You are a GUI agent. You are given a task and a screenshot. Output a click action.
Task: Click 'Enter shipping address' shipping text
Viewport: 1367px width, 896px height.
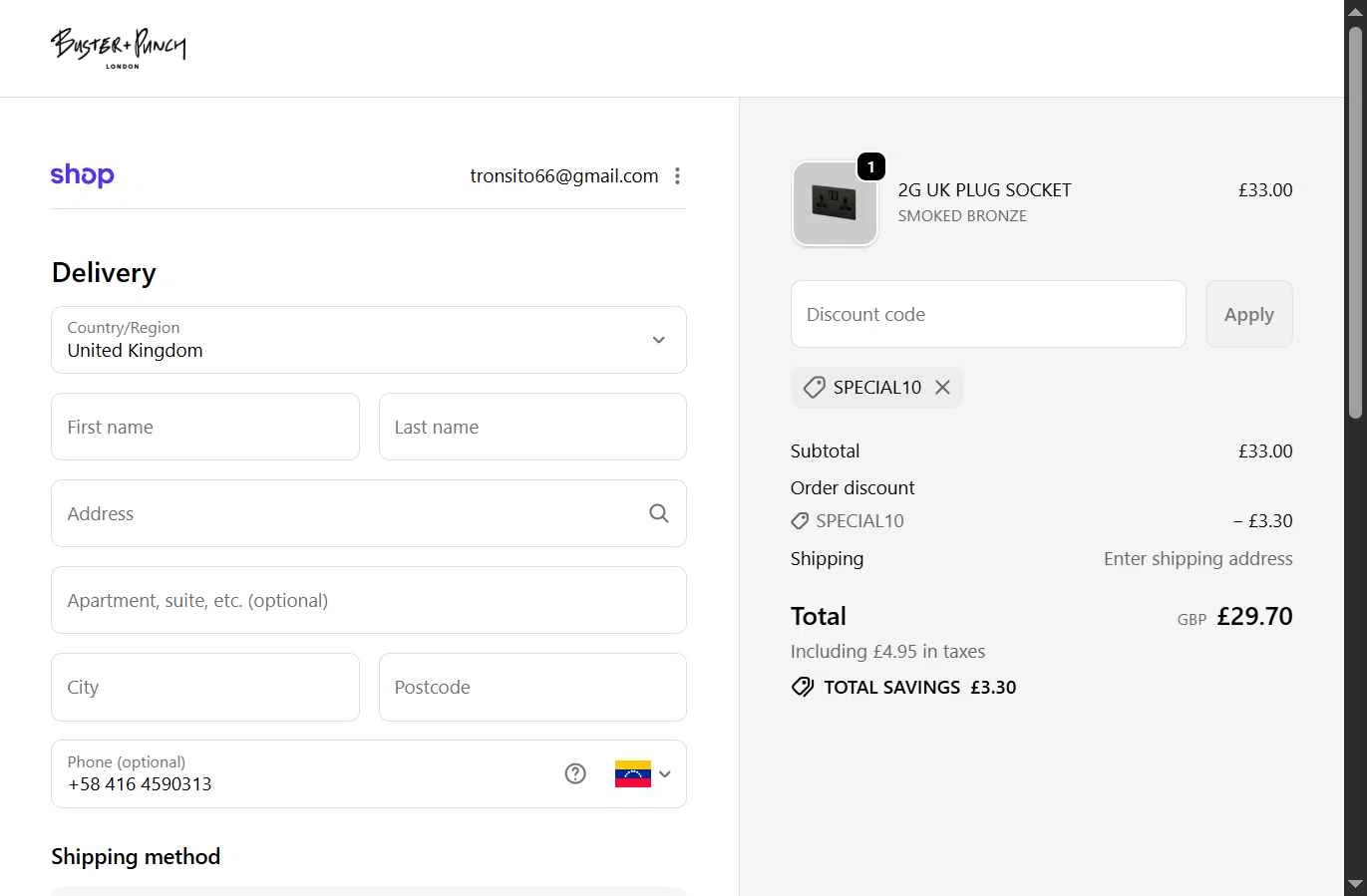(x=1197, y=559)
